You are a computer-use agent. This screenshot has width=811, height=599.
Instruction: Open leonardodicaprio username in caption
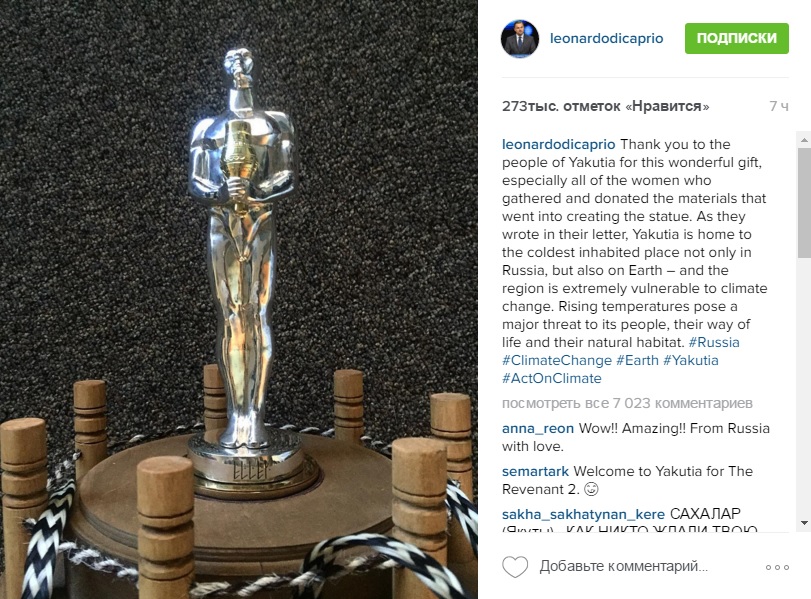pos(559,144)
